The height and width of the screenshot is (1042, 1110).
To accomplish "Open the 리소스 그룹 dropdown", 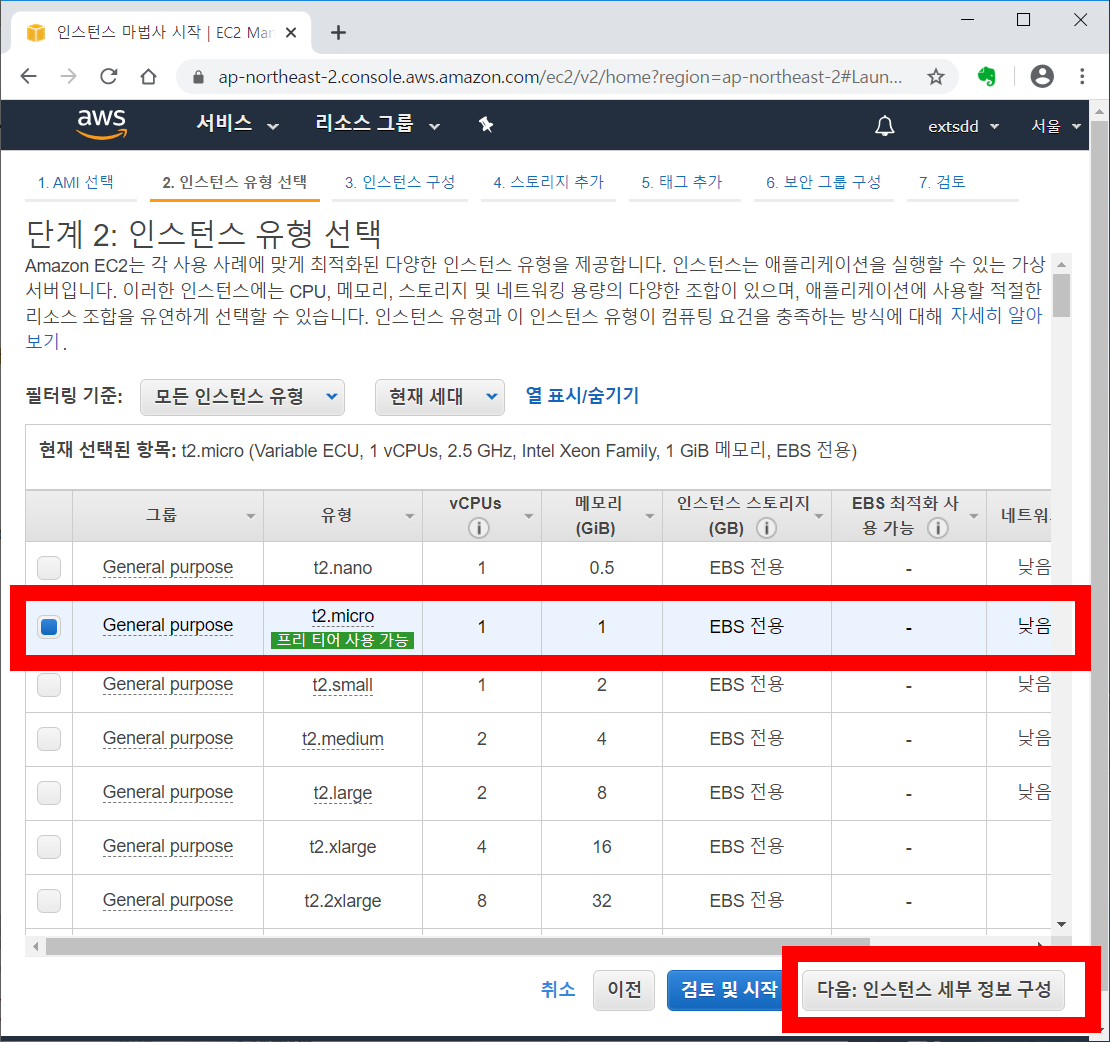I will click(377, 124).
